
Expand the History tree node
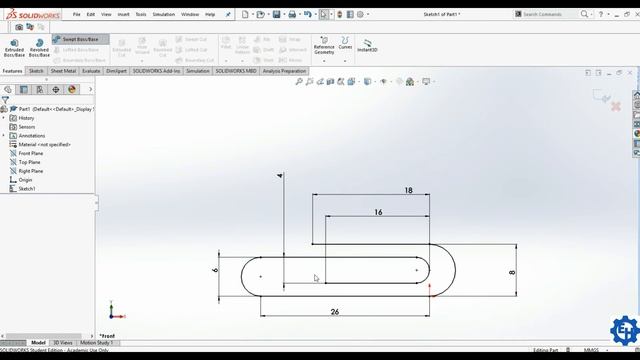pyautogui.click(x=4, y=118)
